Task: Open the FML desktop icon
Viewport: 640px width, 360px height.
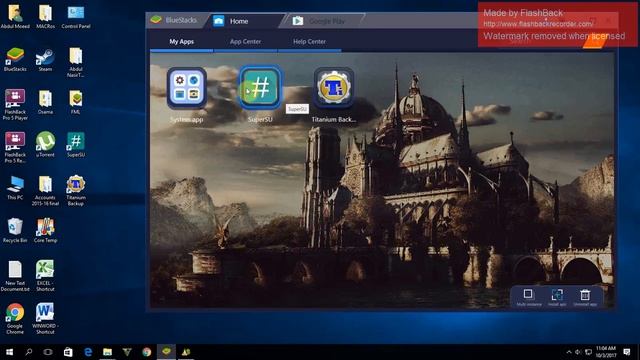Action: [76, 102]
